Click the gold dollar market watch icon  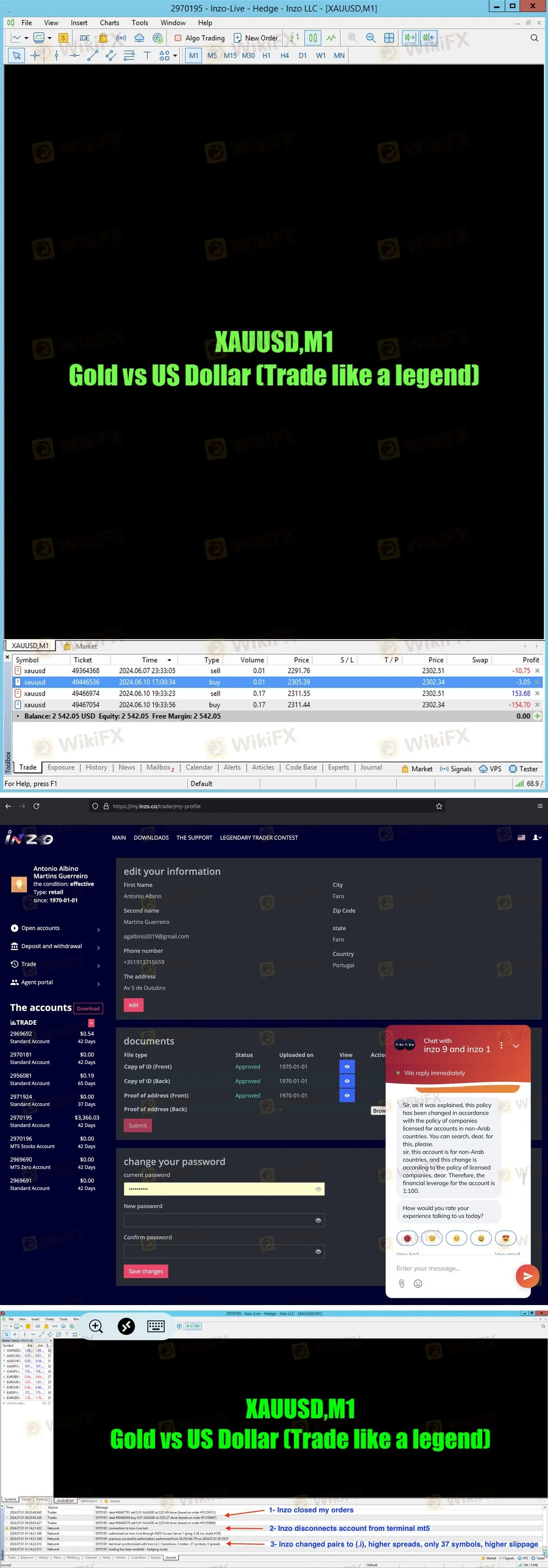63,38
